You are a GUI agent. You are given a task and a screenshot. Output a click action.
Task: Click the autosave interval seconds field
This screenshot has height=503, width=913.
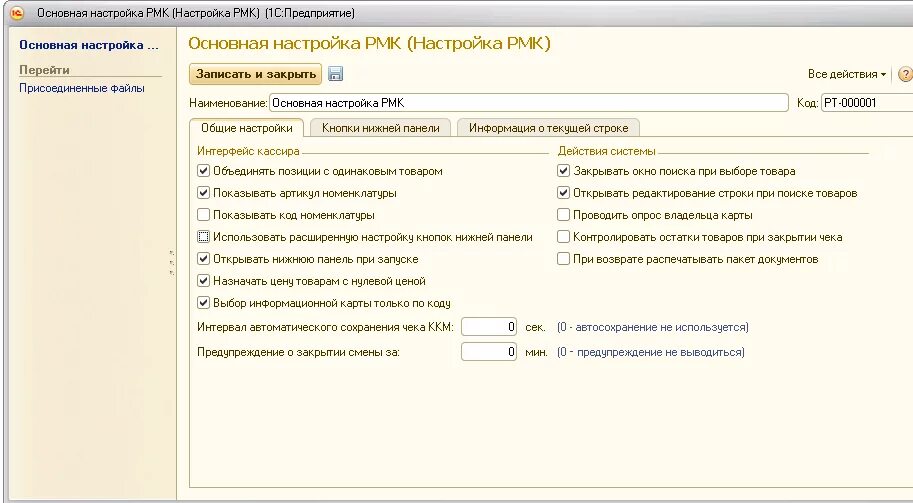tap(489, 327)
